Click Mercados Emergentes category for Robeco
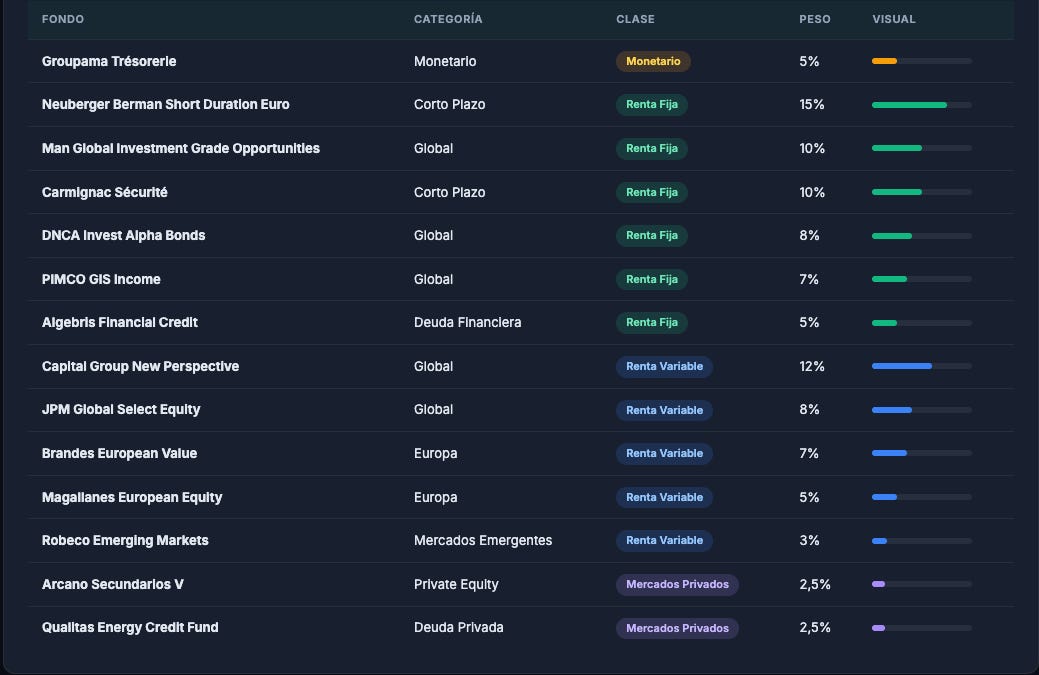This screenshot has width=1039, height=675. tap(482, 540)
